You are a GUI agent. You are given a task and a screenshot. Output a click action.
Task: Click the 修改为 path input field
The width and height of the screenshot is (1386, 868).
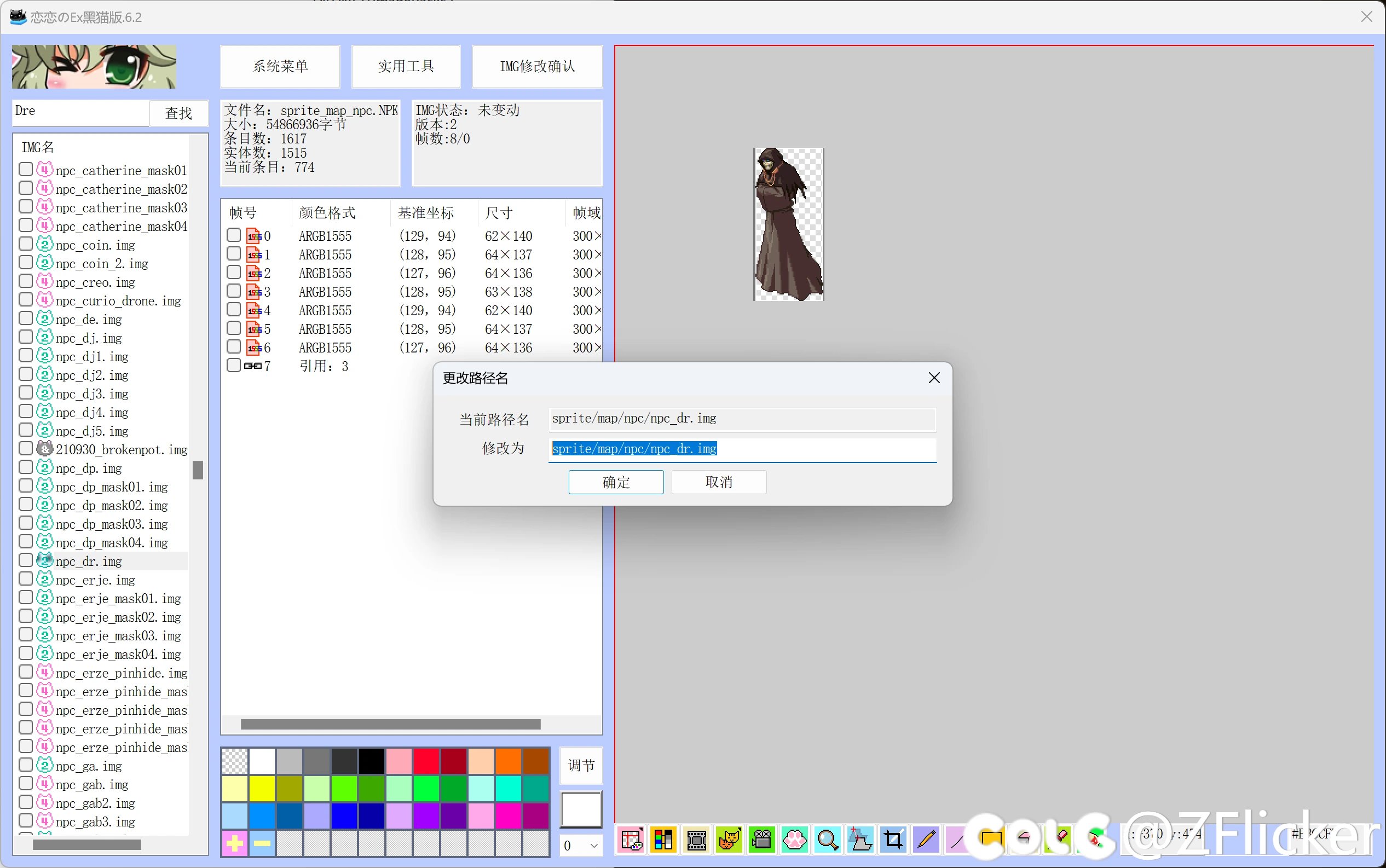coord(742,449)
